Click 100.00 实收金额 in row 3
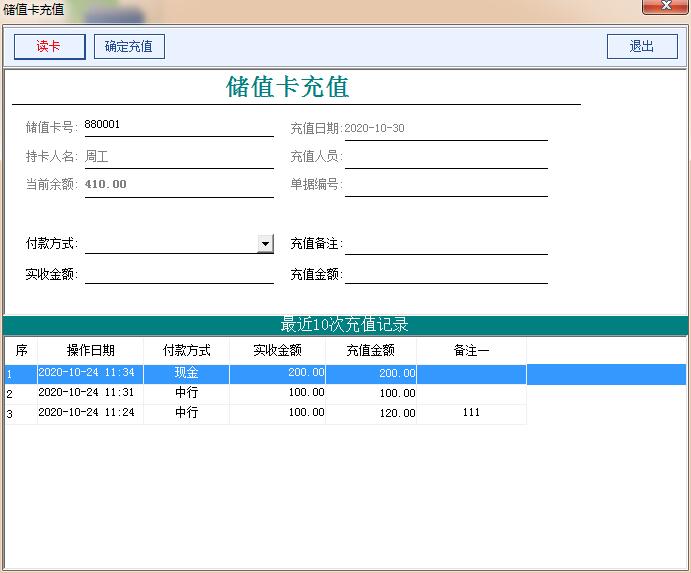The height and width of the screenshot is (573, 691). 277,414
